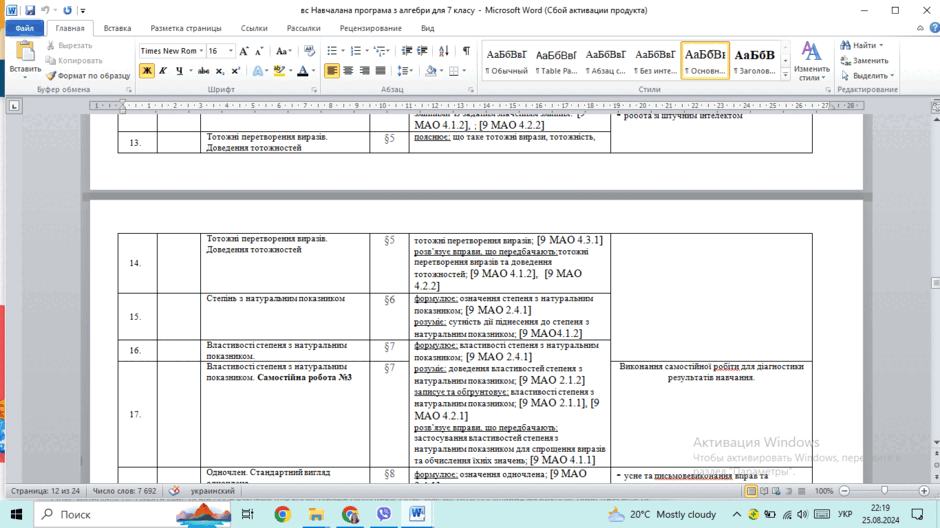Click Increase Indent icon
Screen dimensions: 940x528
pos(422,51)
